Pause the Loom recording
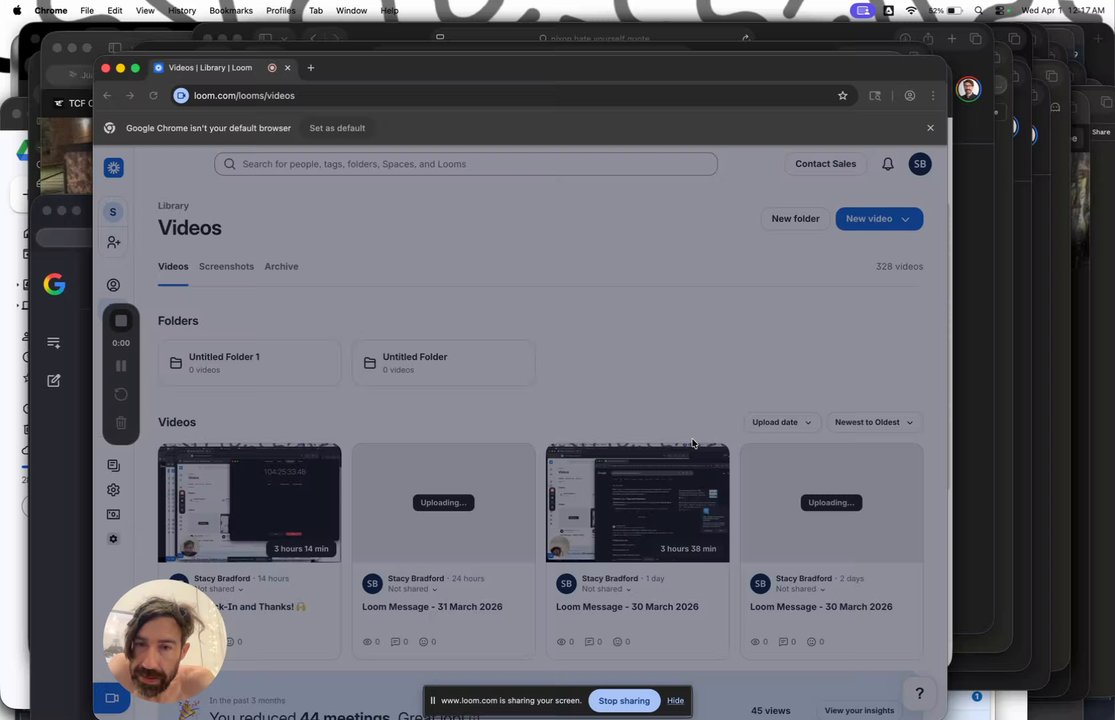Image resolution: width=1115 pixels, height=720 pixels. [x=121, y=366]
